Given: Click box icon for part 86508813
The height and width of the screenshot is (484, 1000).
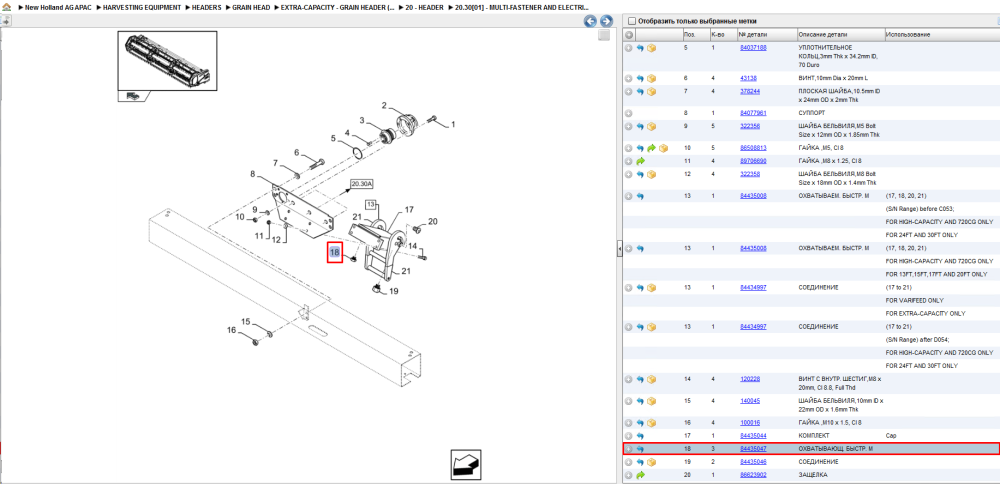Looking at the screenshot, I should click(x=663, y=148).
